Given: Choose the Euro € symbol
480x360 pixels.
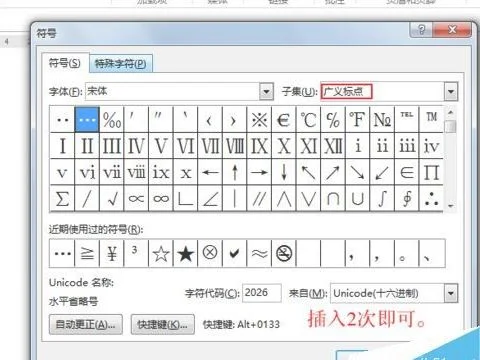Looking at the screenshot, I should [284, 119].
